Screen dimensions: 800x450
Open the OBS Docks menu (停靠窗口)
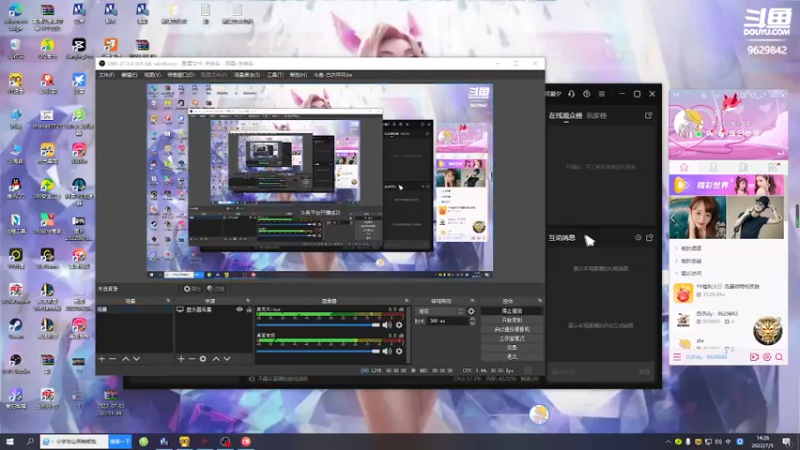(181, 75)
